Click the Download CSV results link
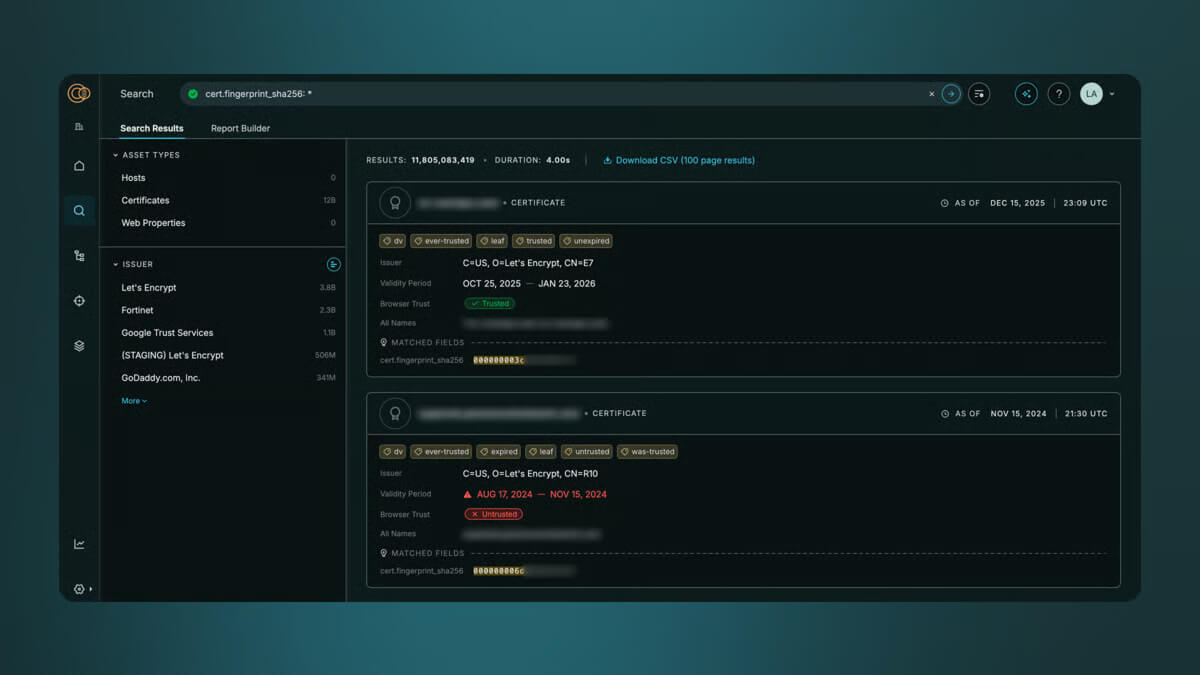Image resolution: width=1200 pixels, height=675 pixels. (x=678, y=159)
